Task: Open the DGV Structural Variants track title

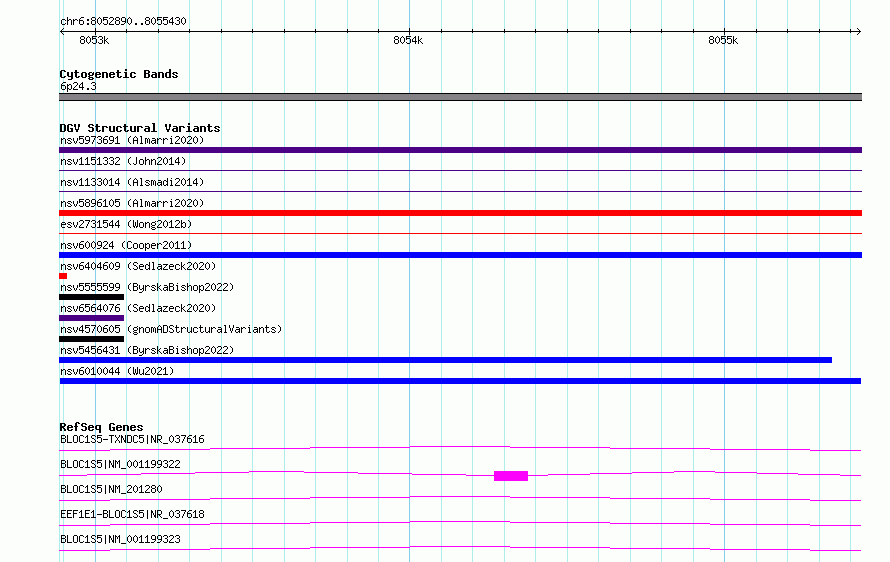Action: pyautogui.click(x=140, y=128)
